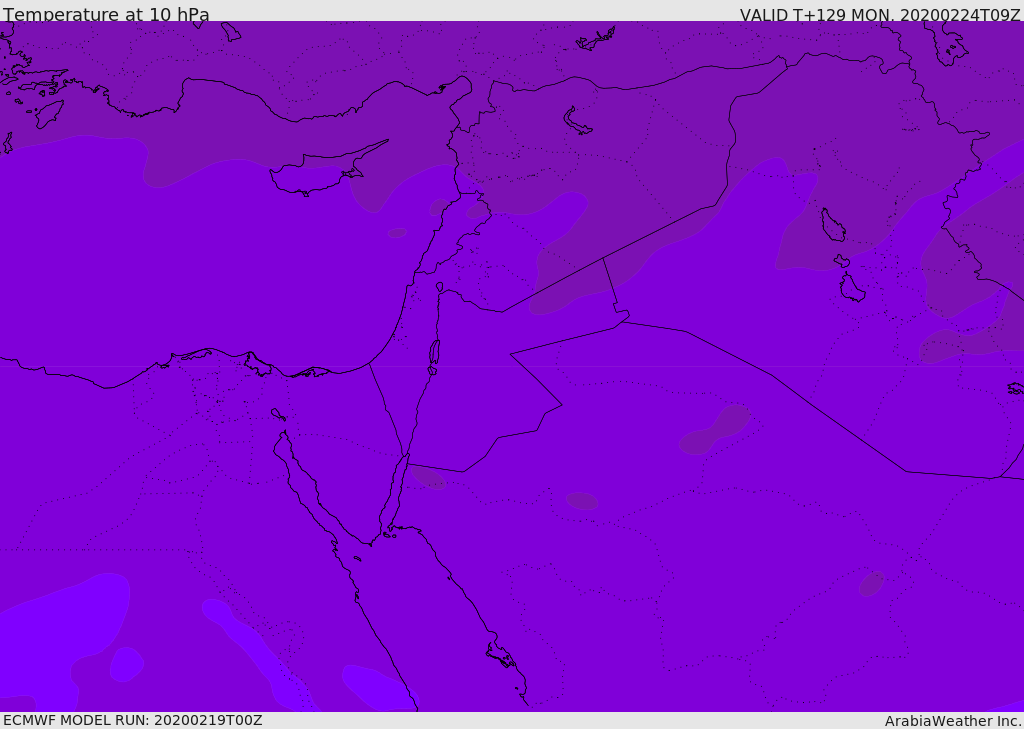Click the 'Temperature at 10 hPa' title
The image size is (1024, 729).
click(x=106, y=14)
